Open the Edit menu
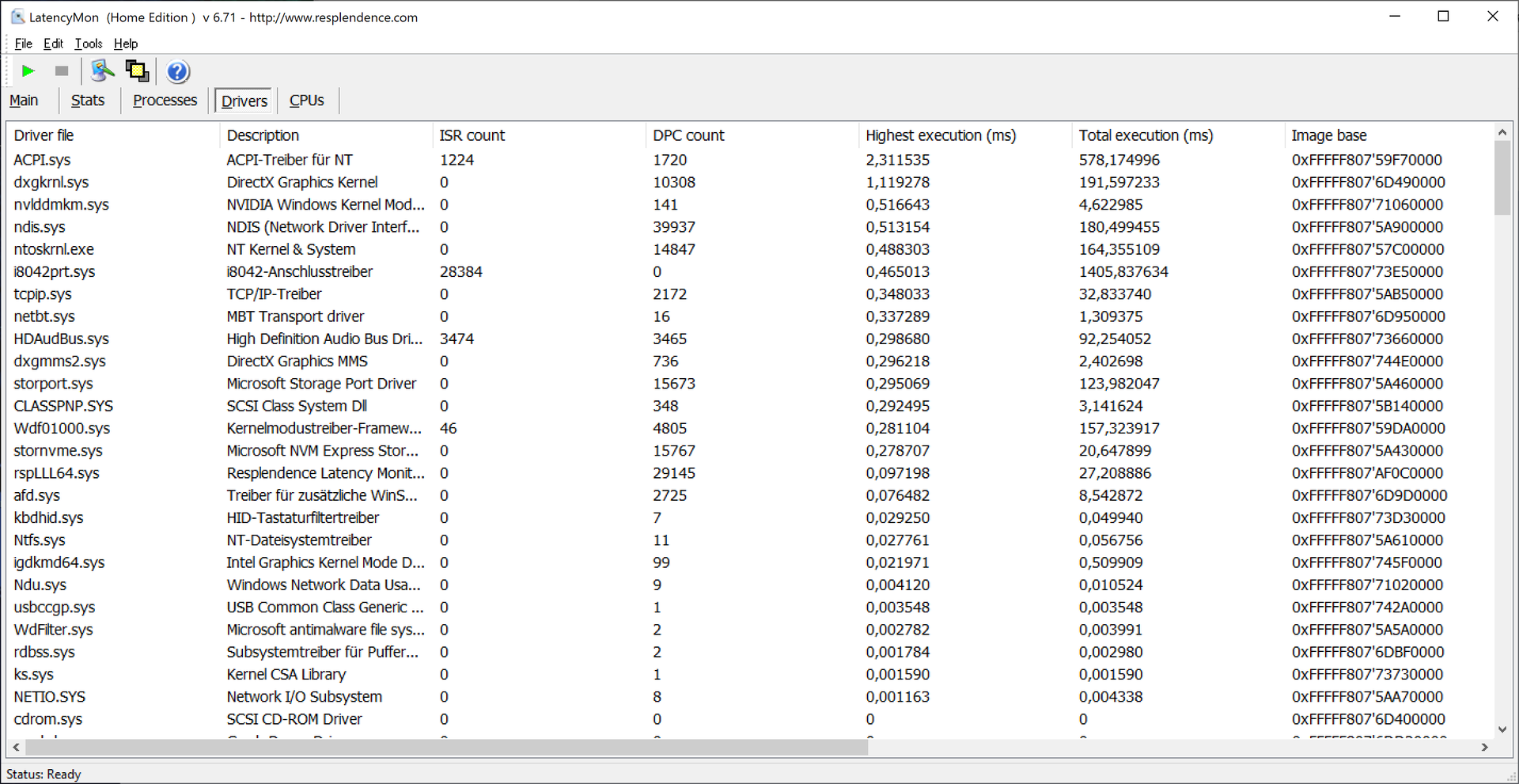This screenshot has width=1519, height=784. point(53,44)
